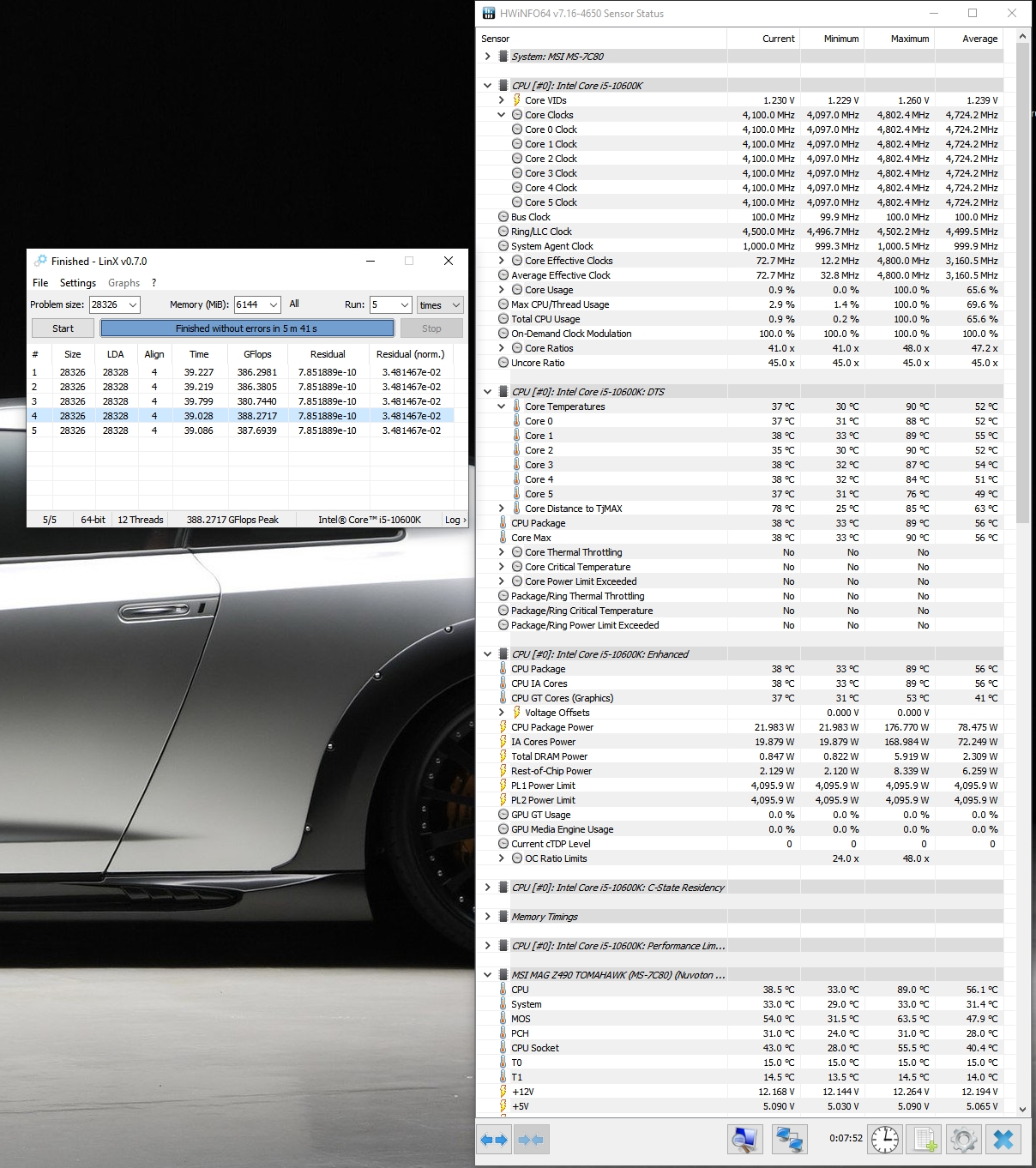Click the HWiNFO vertical scrollbar thumb
Image resolution: width=1036 pixels, height=1168 pixels.
tap(1022, 283)
